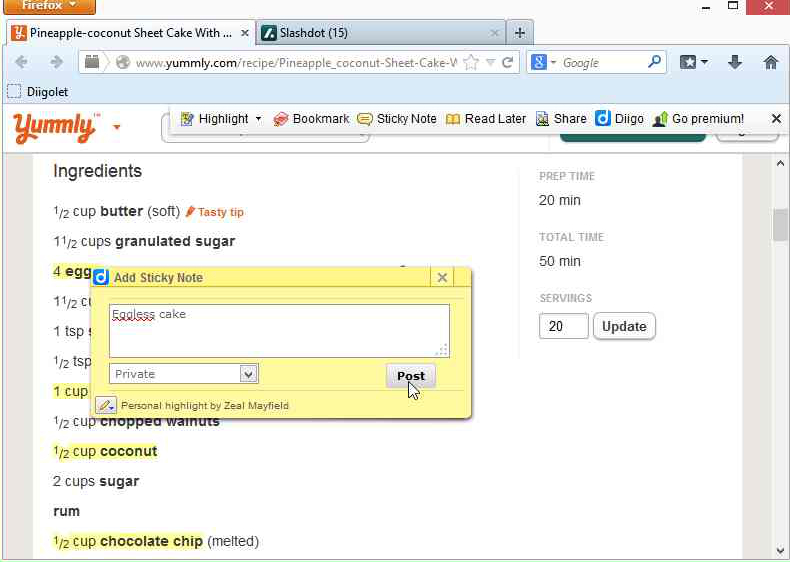Open the Google search engine selector
790x562 pixels.
(x=543, y=63)
